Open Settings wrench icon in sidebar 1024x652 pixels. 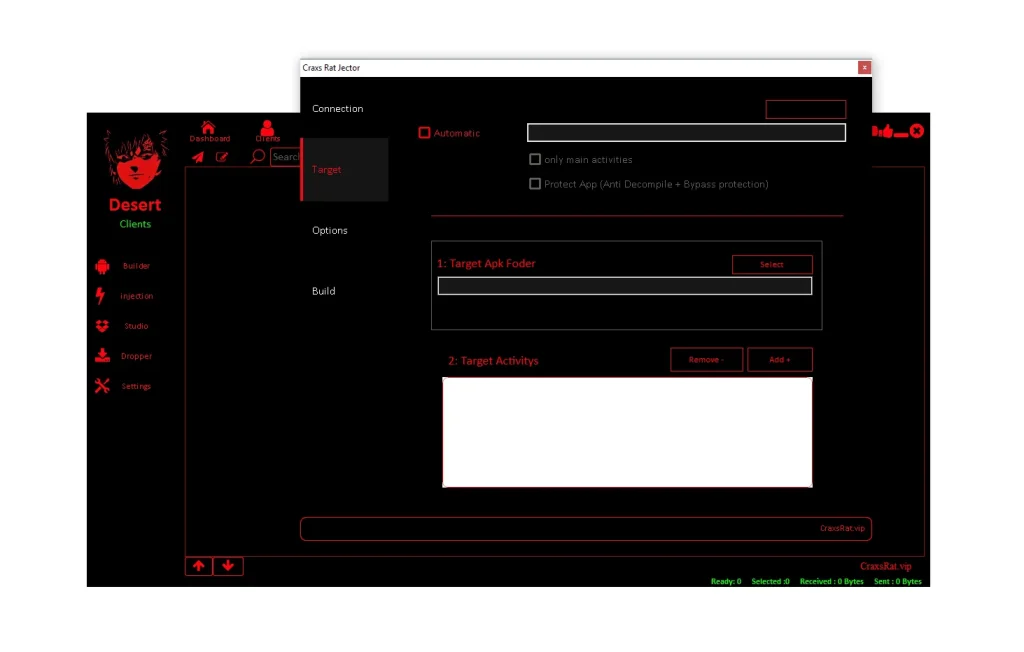pos(102,386)
